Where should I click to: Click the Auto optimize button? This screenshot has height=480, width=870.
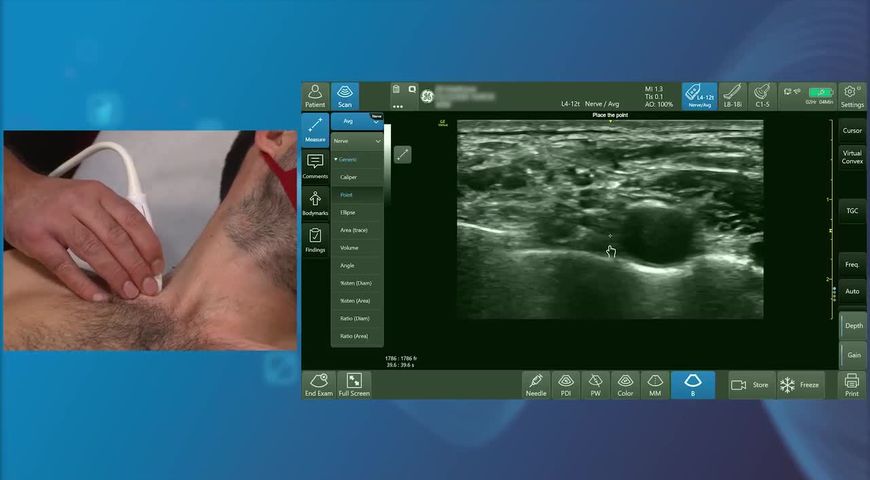[852, 291]
